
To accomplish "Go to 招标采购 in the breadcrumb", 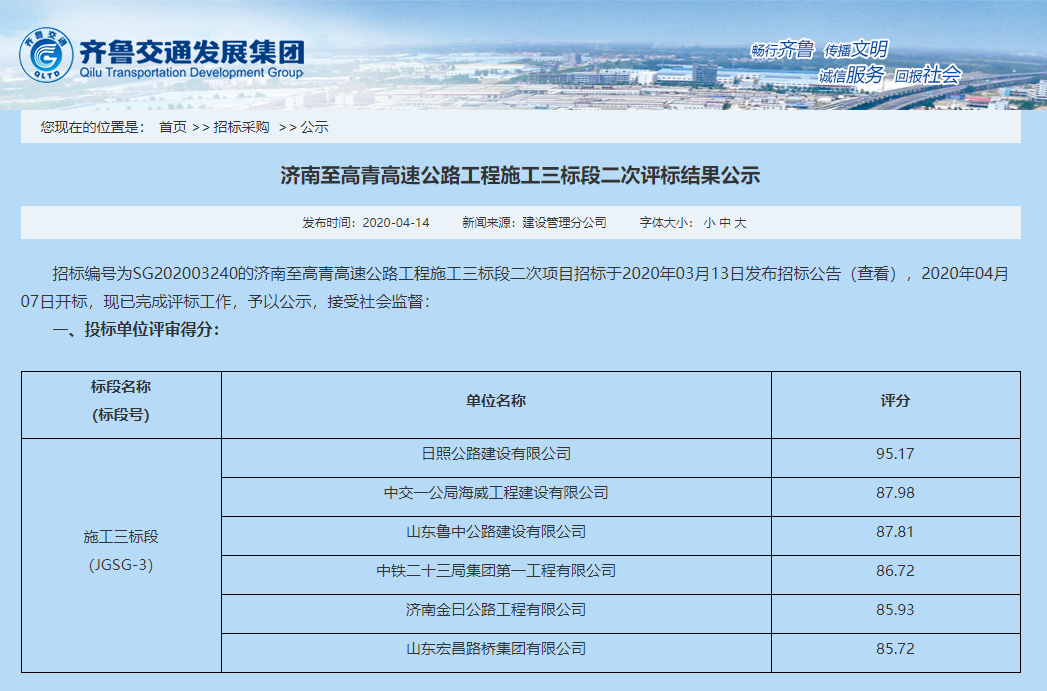I will pos(241,127).
